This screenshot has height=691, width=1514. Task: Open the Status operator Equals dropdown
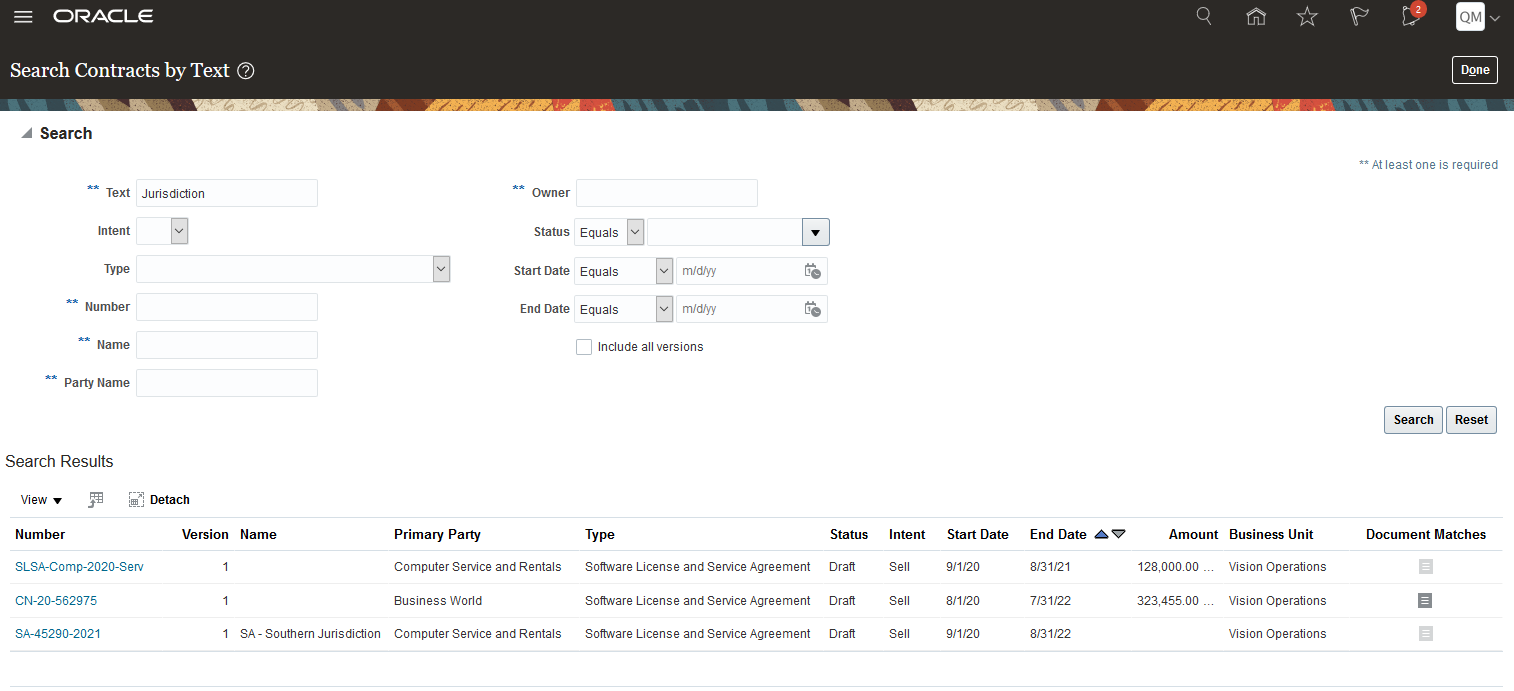click(x=610, y=232)
